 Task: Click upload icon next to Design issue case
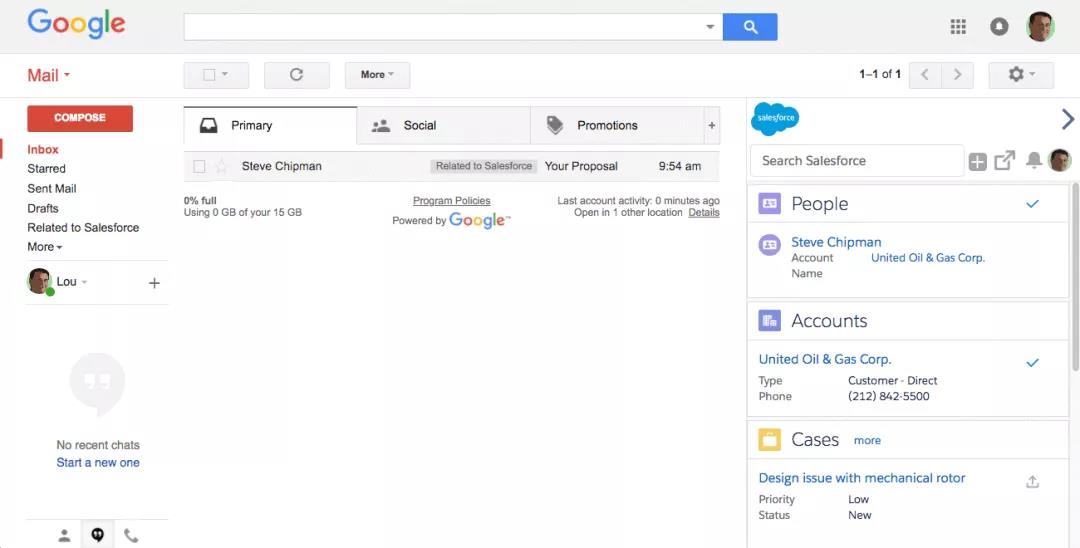(1032, 482)
